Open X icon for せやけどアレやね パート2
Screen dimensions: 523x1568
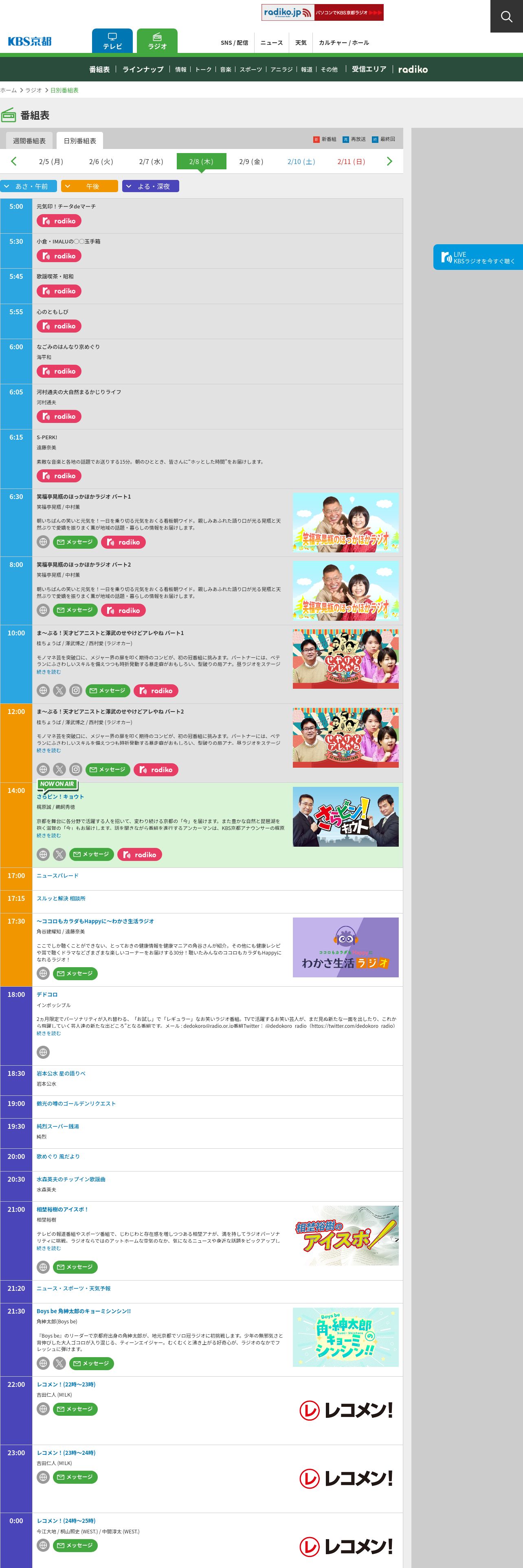point(59,769)
